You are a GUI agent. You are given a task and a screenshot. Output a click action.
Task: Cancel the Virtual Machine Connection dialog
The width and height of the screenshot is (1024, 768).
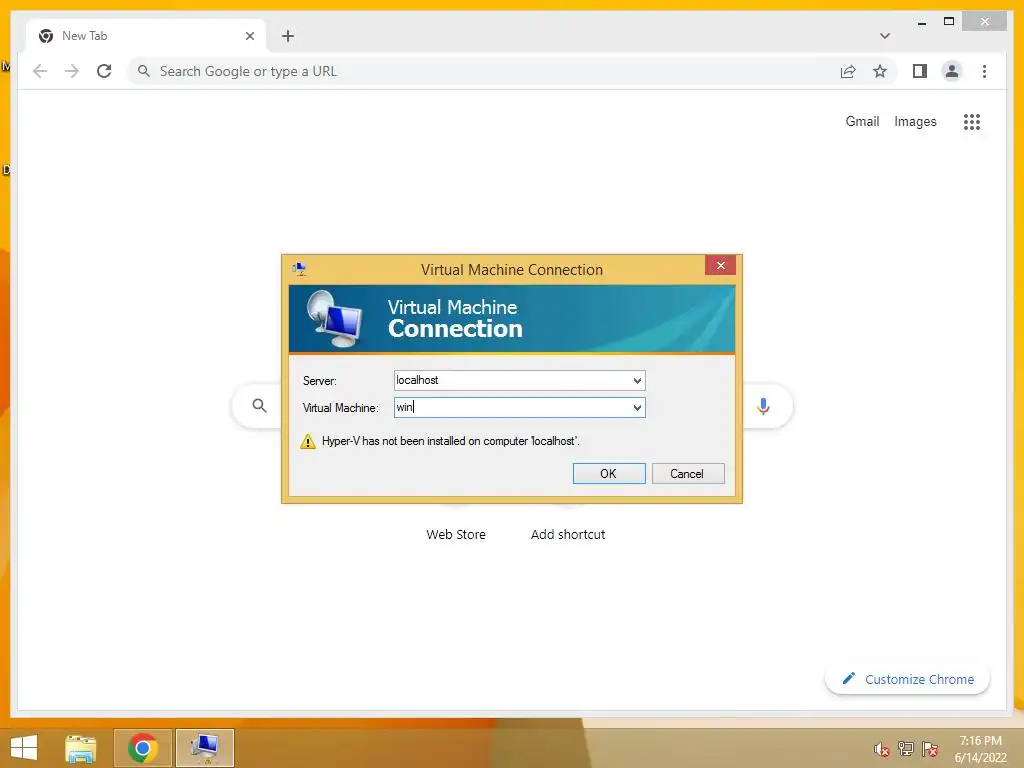tap(688, 473)
